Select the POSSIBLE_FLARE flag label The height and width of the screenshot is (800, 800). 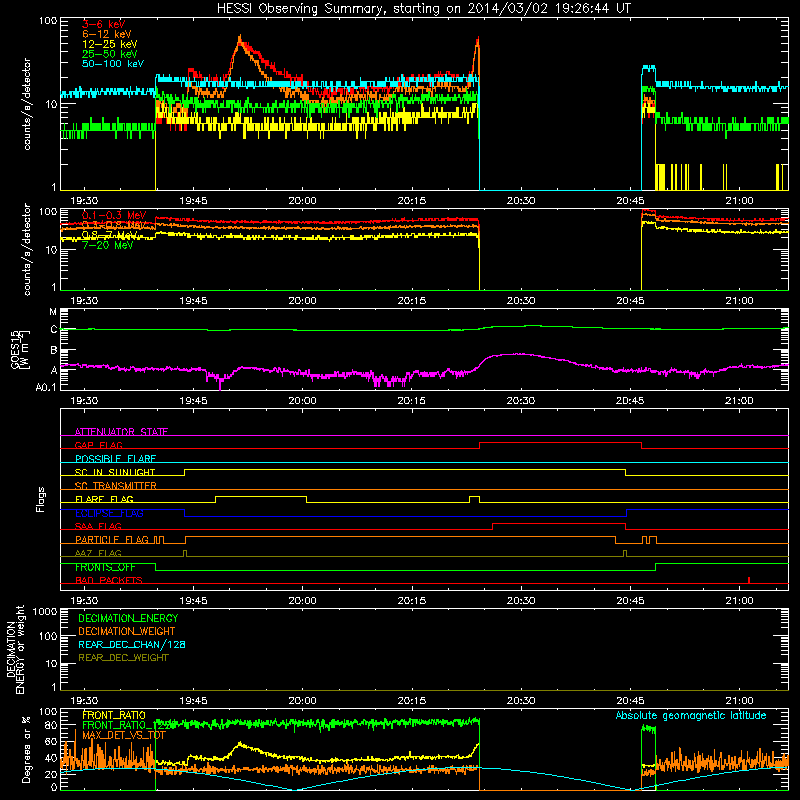(x=115, y=459)
